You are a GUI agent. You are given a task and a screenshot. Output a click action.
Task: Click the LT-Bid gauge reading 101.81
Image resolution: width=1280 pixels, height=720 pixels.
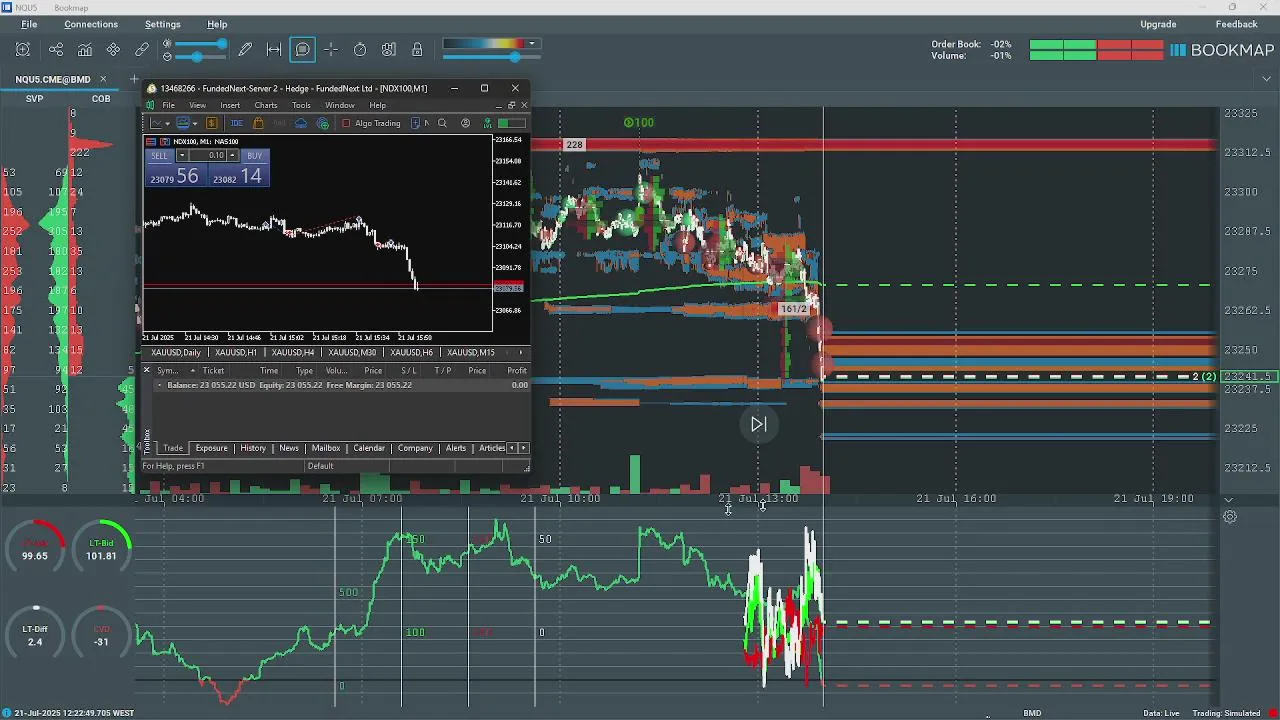point(102,549)
